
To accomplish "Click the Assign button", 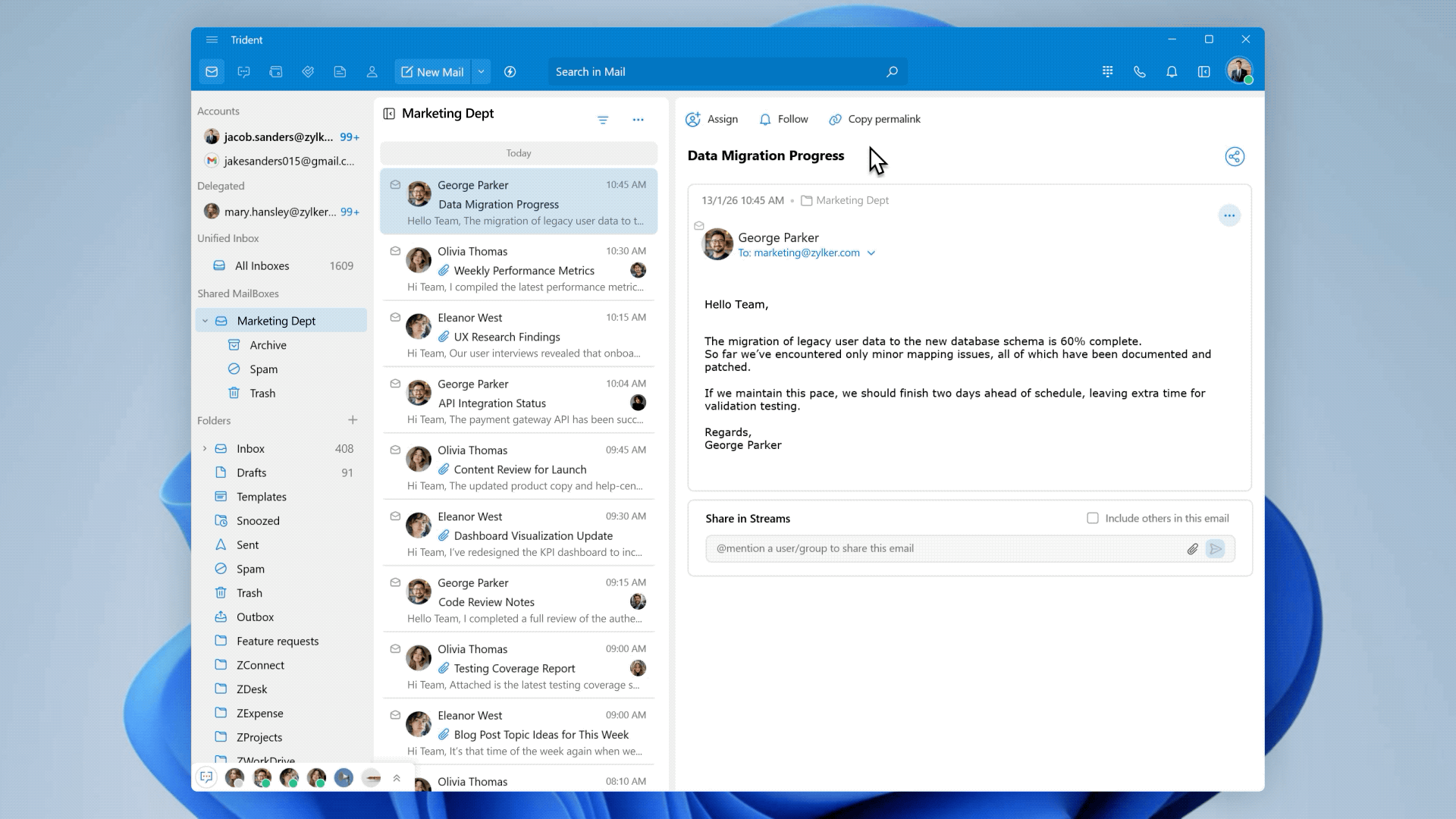I will tap(712, 119).
